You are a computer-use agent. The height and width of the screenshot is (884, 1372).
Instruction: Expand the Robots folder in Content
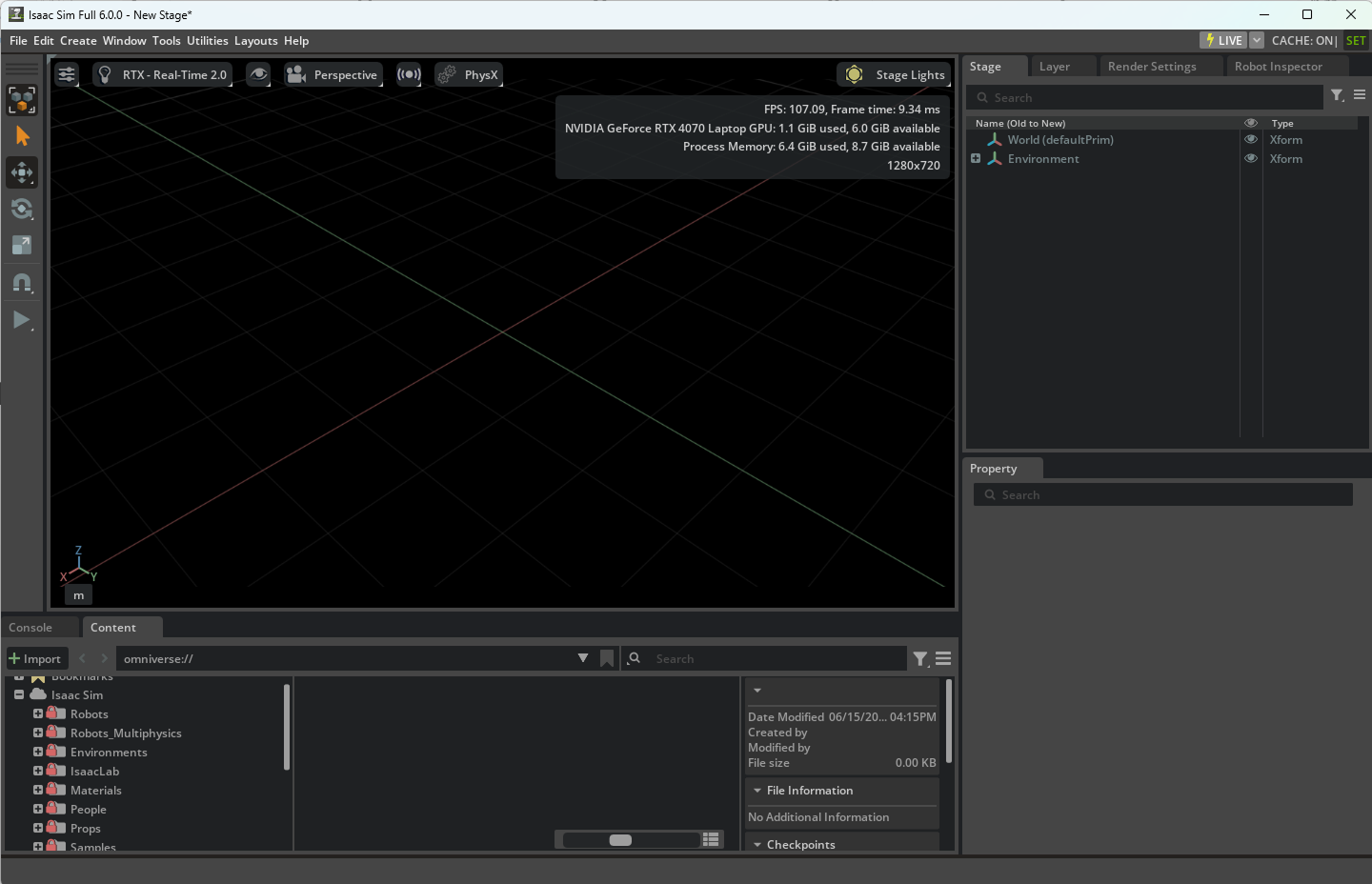(x=38, y=713)
